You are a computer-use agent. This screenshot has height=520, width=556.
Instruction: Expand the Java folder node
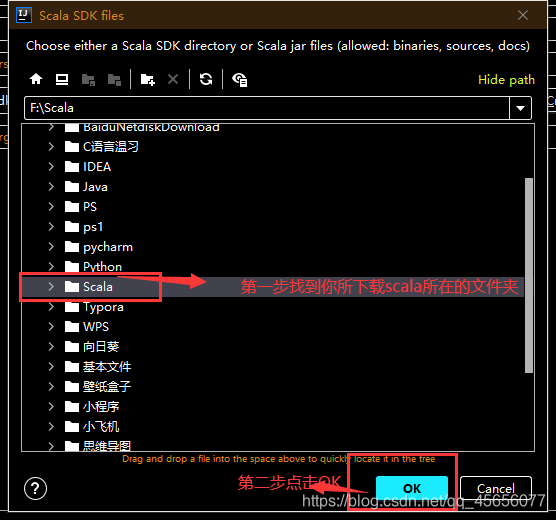(x=51, y=187)
